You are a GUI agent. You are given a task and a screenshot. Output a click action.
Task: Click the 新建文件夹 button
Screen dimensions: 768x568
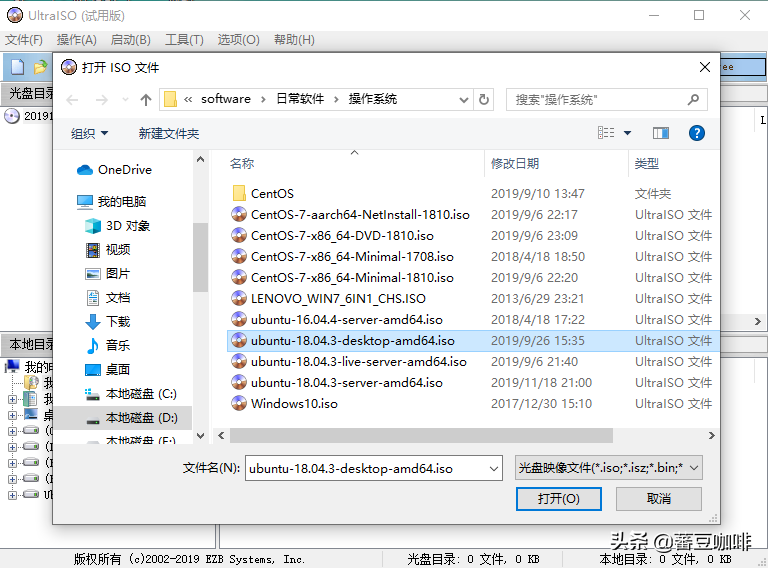[169, 133]
